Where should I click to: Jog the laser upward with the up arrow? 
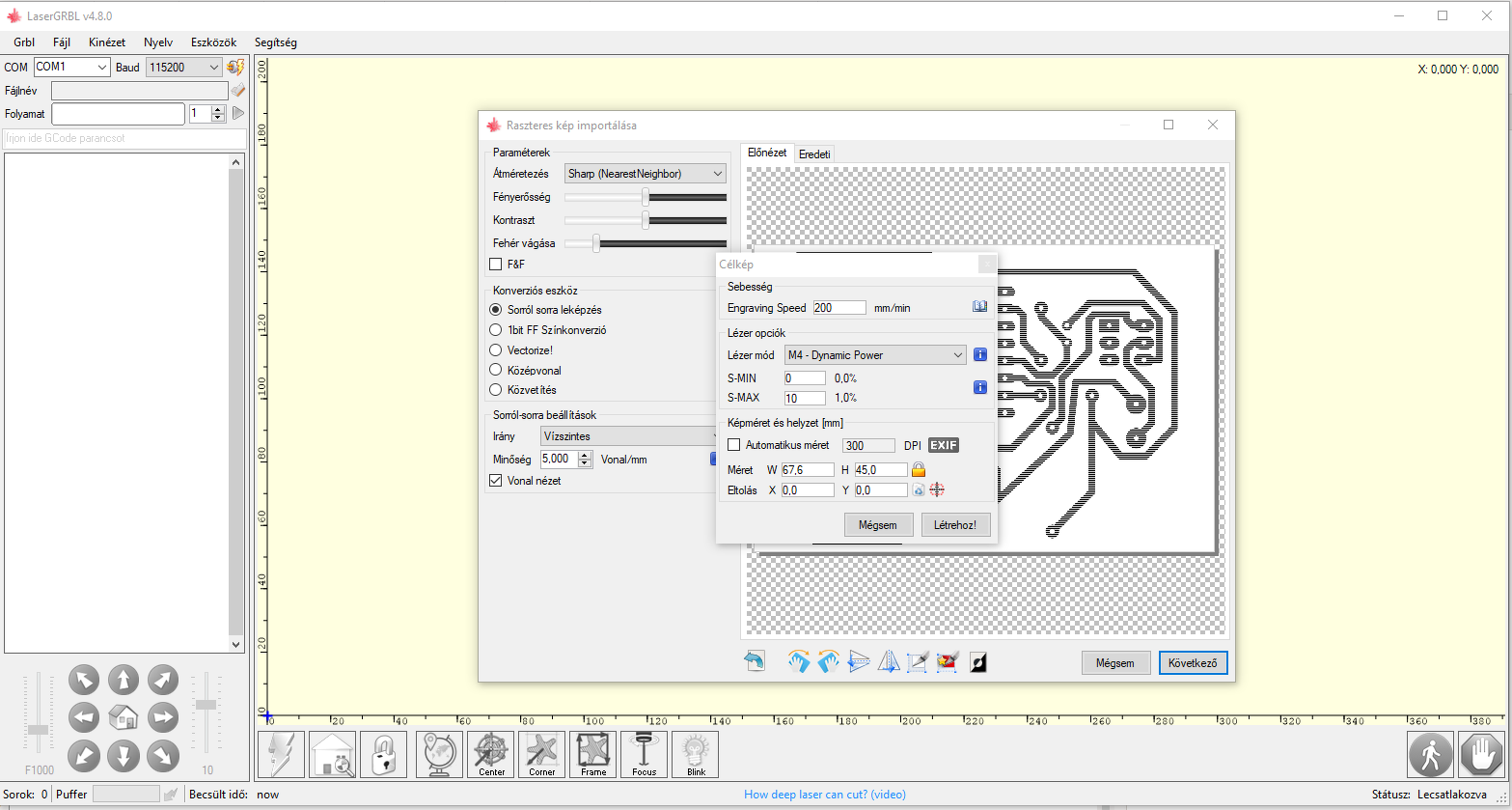coord(124,680)
